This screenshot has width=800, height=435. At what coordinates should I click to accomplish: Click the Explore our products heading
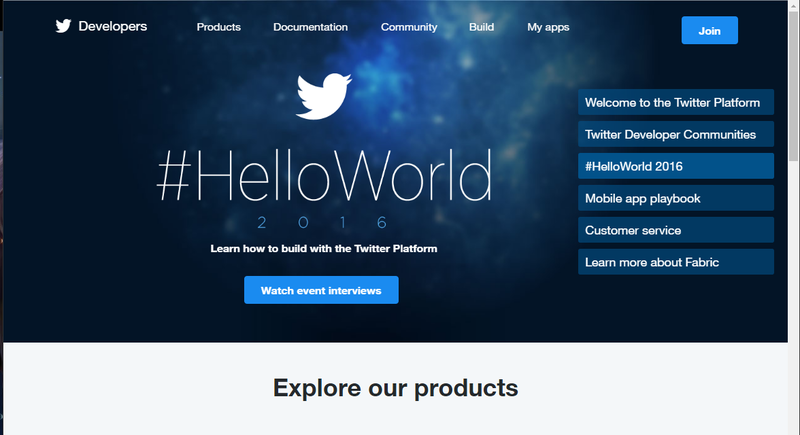point(395,388)
